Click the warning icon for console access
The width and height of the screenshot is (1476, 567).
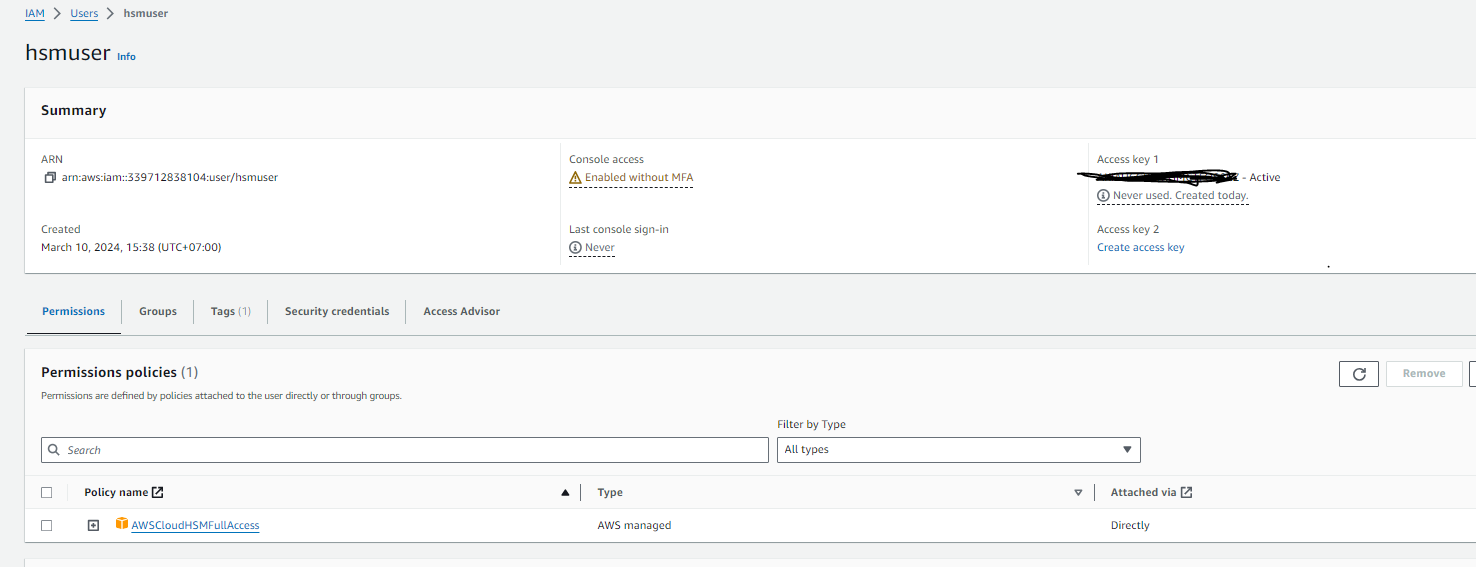575,178
